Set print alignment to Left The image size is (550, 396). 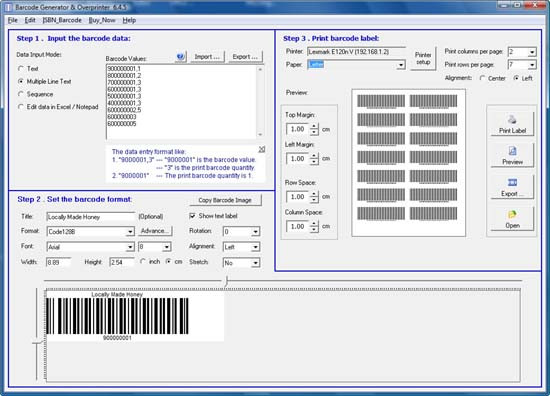516,78
